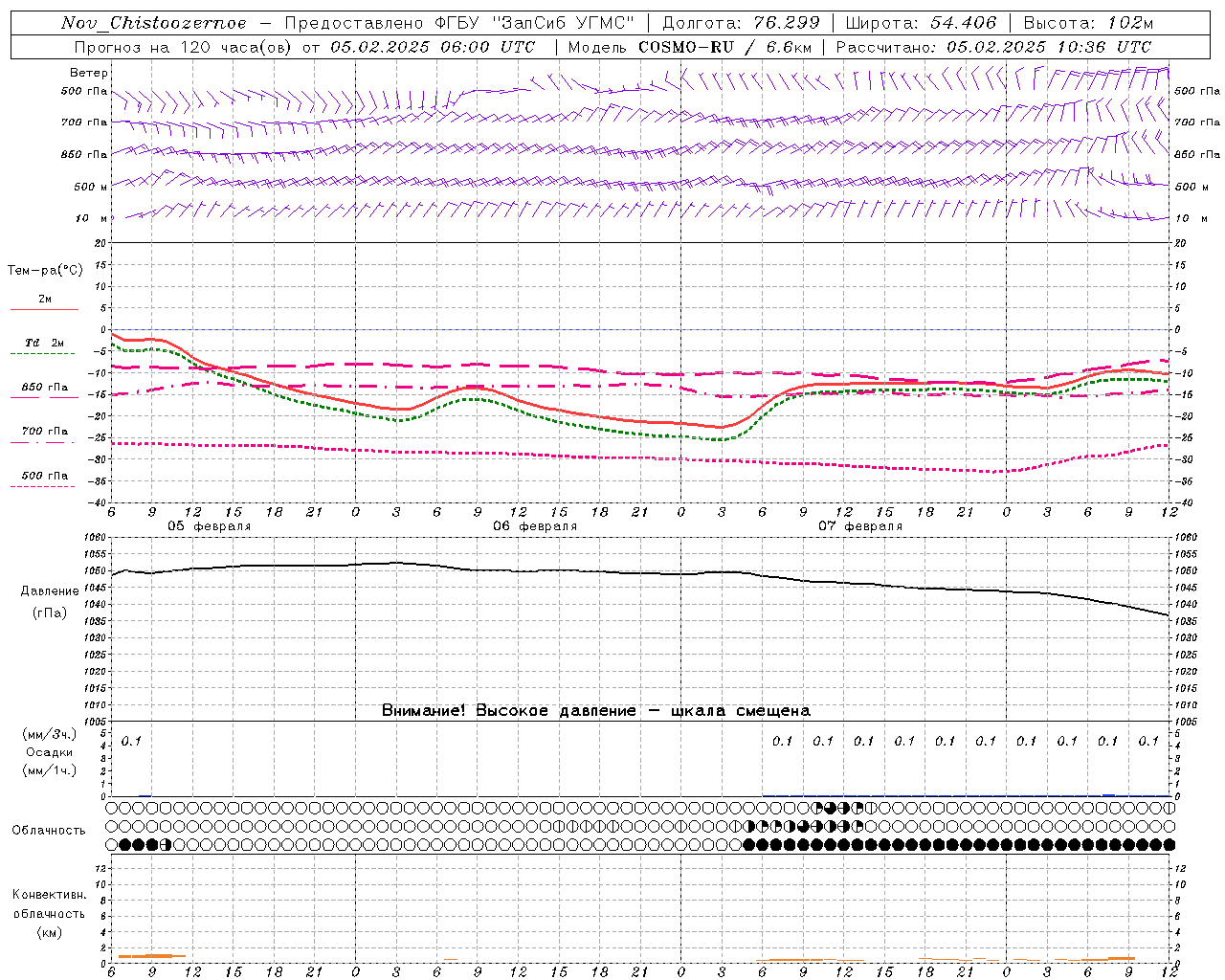The height and width of the screenshot is (980, 1225).
Task: Click the 06 февраля date label
Action: pyautogui.click(x=535, y=526)
